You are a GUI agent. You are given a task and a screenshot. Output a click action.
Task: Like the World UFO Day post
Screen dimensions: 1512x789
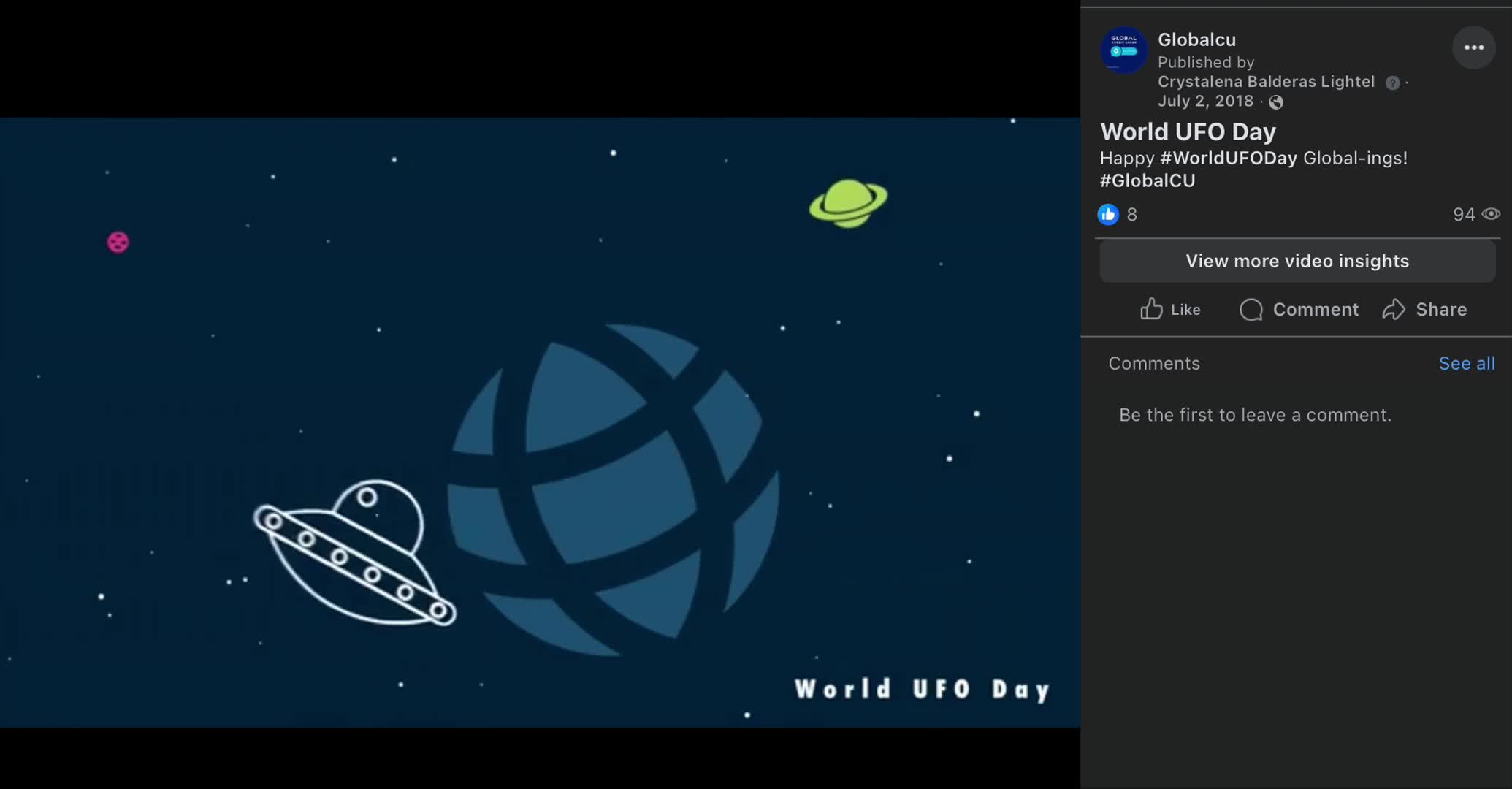click(1170, 309)
